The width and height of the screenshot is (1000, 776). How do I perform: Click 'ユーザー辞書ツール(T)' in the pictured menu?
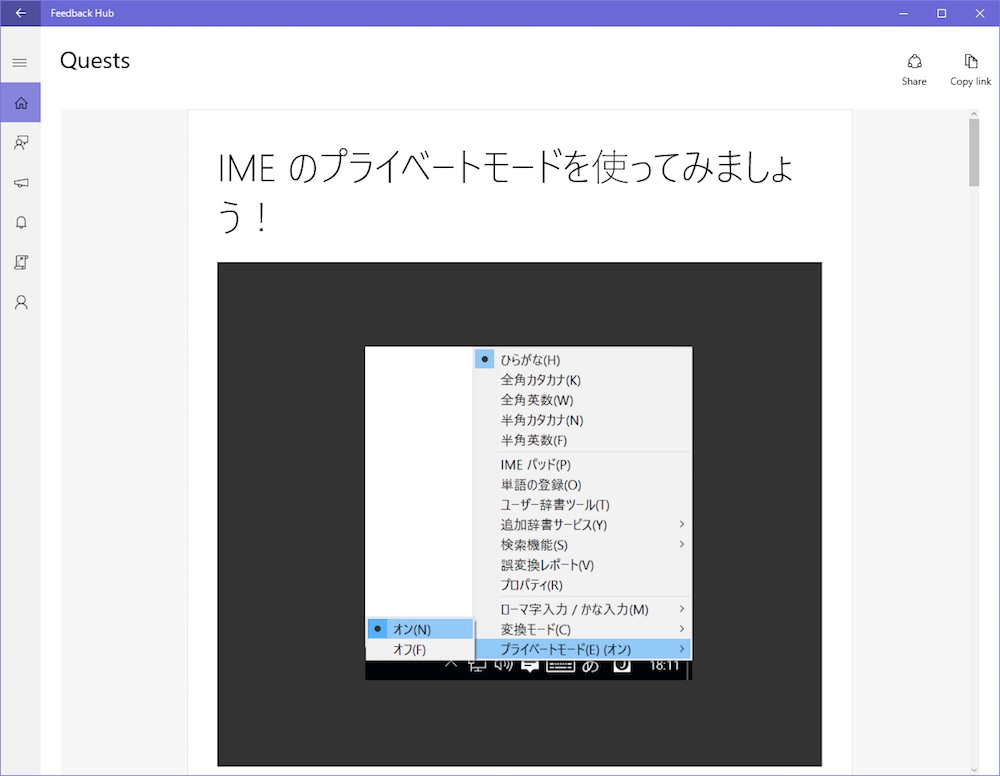[x=555, y=505]
